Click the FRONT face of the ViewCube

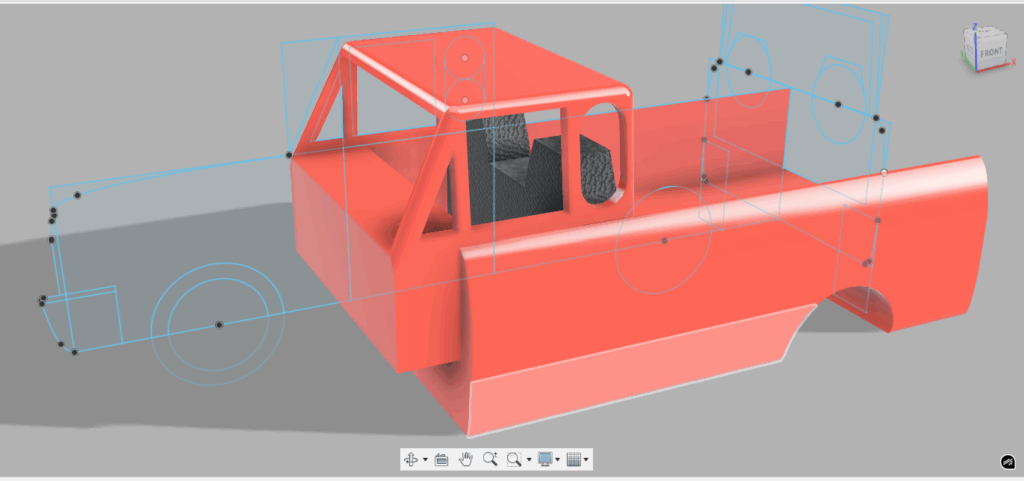pyautogui.click(x=991, y=51)
